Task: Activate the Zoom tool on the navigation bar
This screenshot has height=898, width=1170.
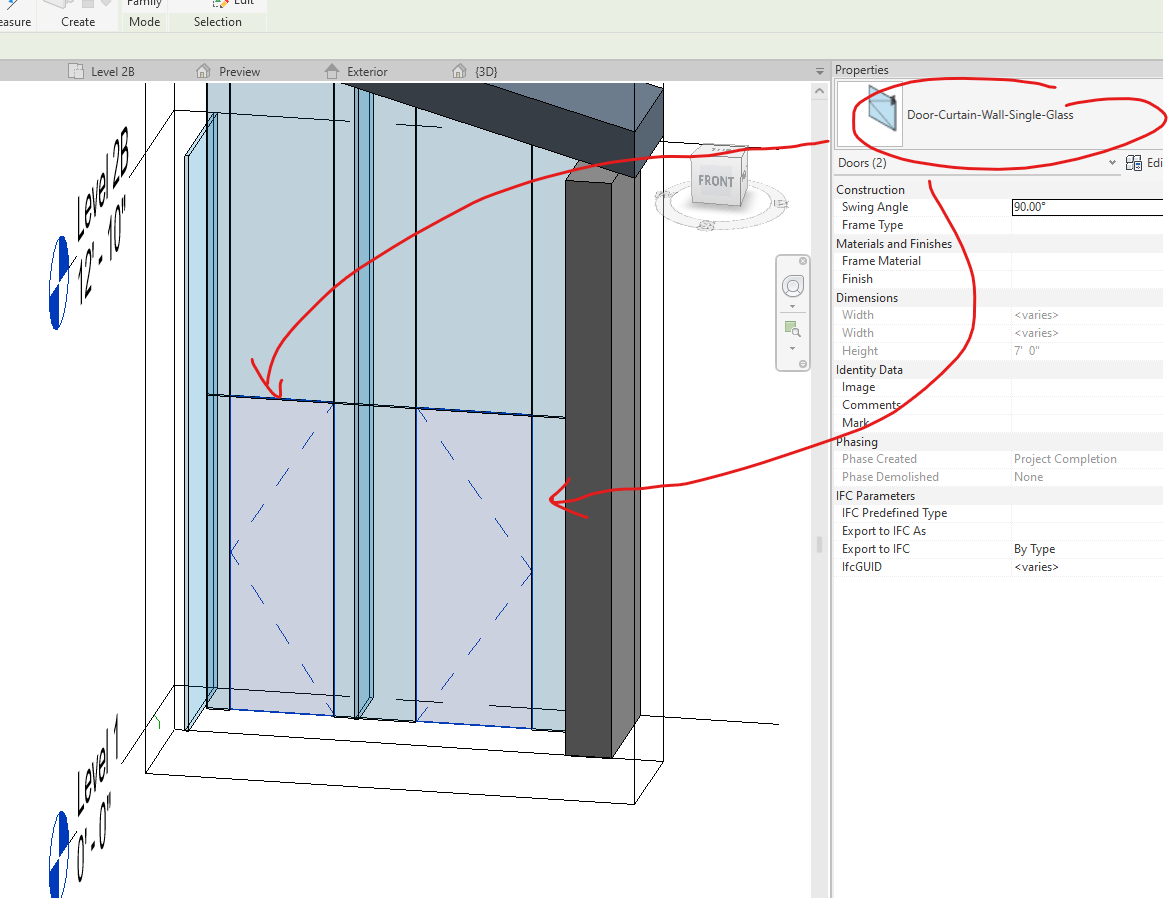Action: (792, 328)
